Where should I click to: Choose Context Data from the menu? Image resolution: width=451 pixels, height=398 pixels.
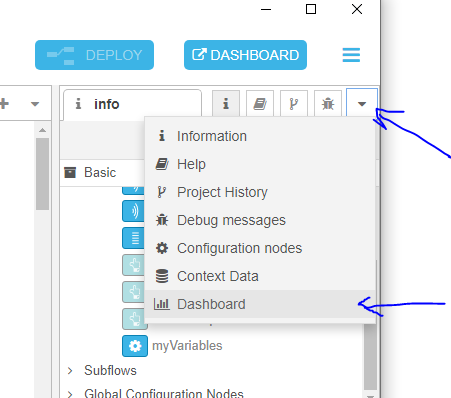(x=260, y=276)
